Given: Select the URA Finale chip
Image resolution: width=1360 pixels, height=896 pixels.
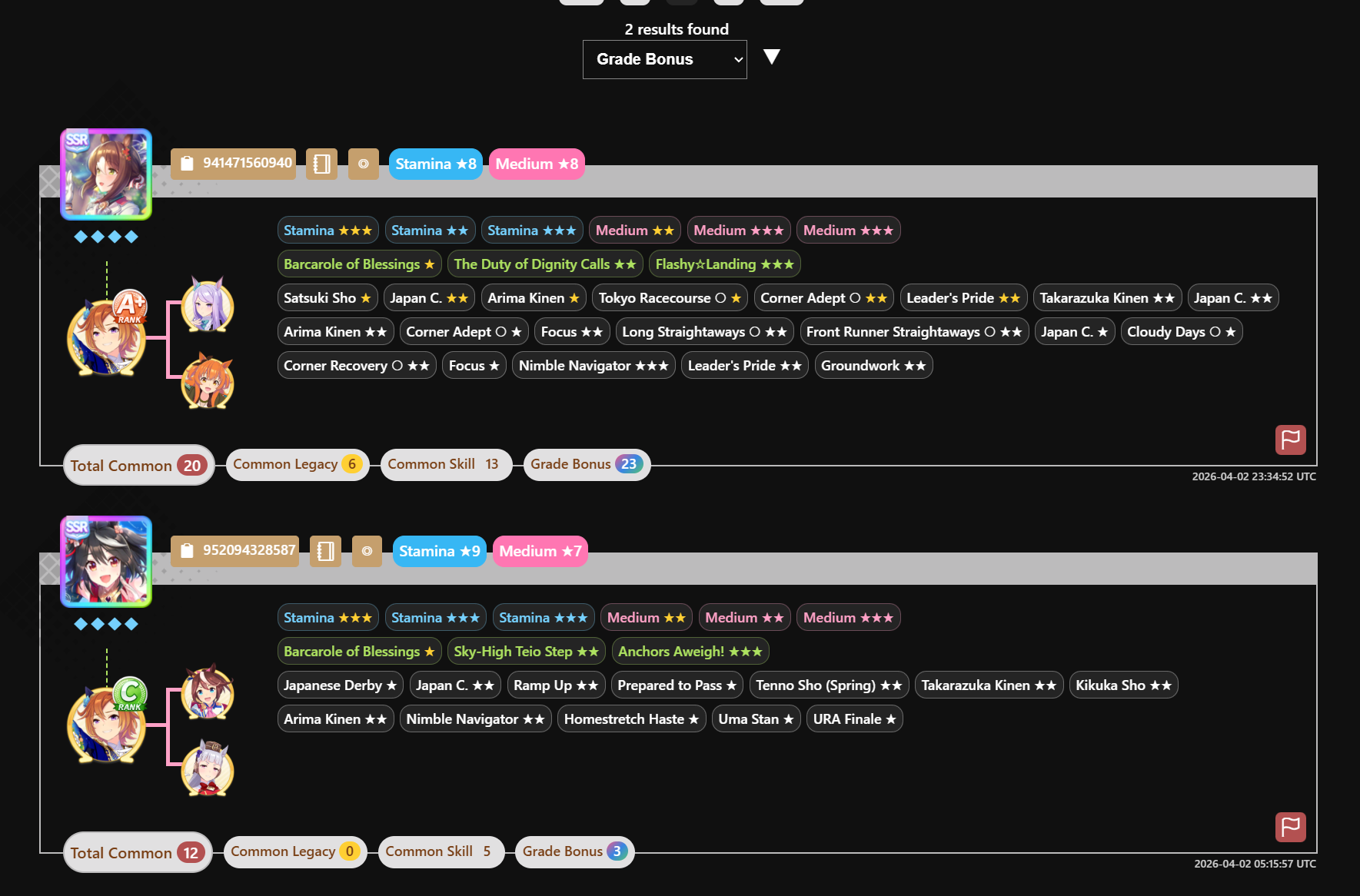Looking at the screenshot, I should pyautogui.click(x=855, y=719).
